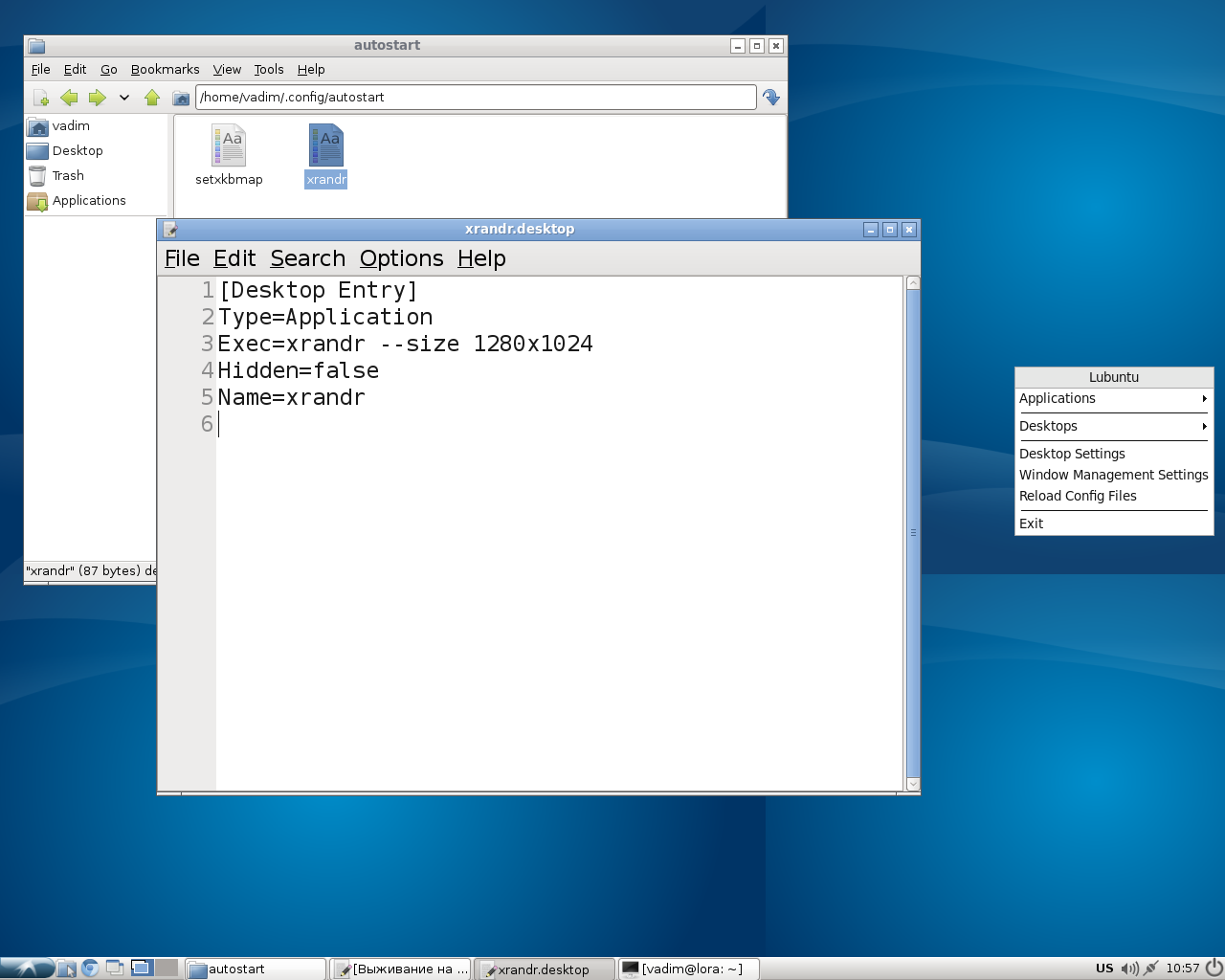The height and width of the screenshot is (980, 1225).
Task: Open the Help menu in autostart window
Action: pos(311,70)
